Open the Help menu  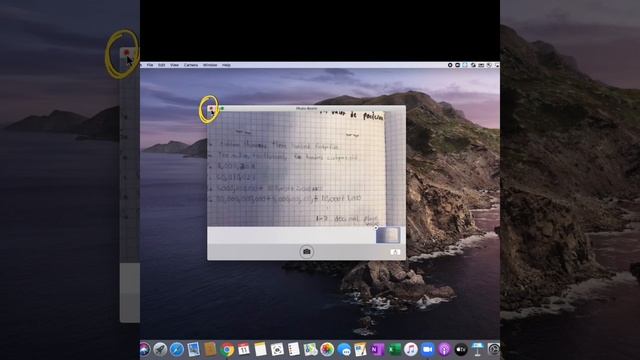click(x=226, y=65)
